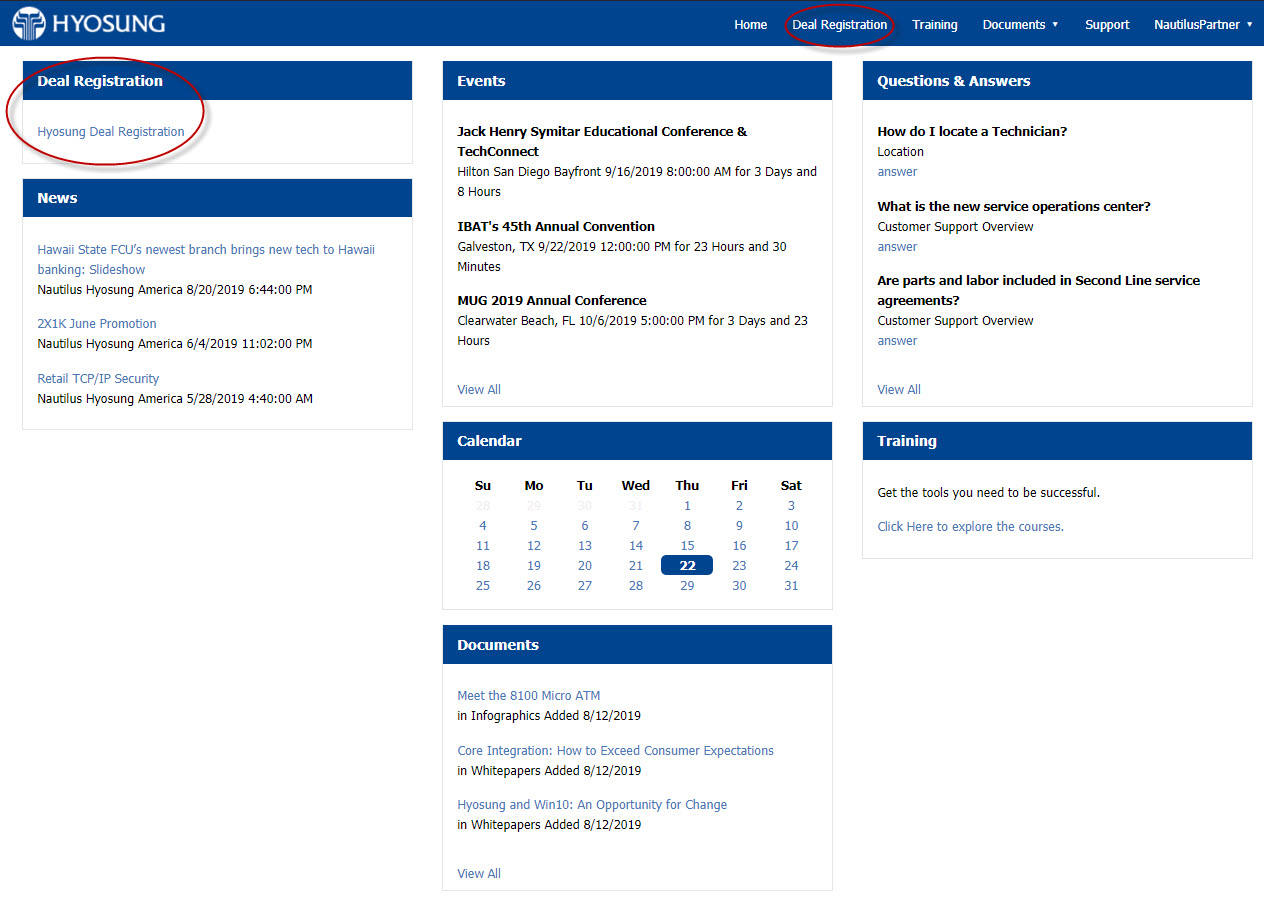
Task: Click the highlighted date 22 on the calendar
Action: pos(687,565)
